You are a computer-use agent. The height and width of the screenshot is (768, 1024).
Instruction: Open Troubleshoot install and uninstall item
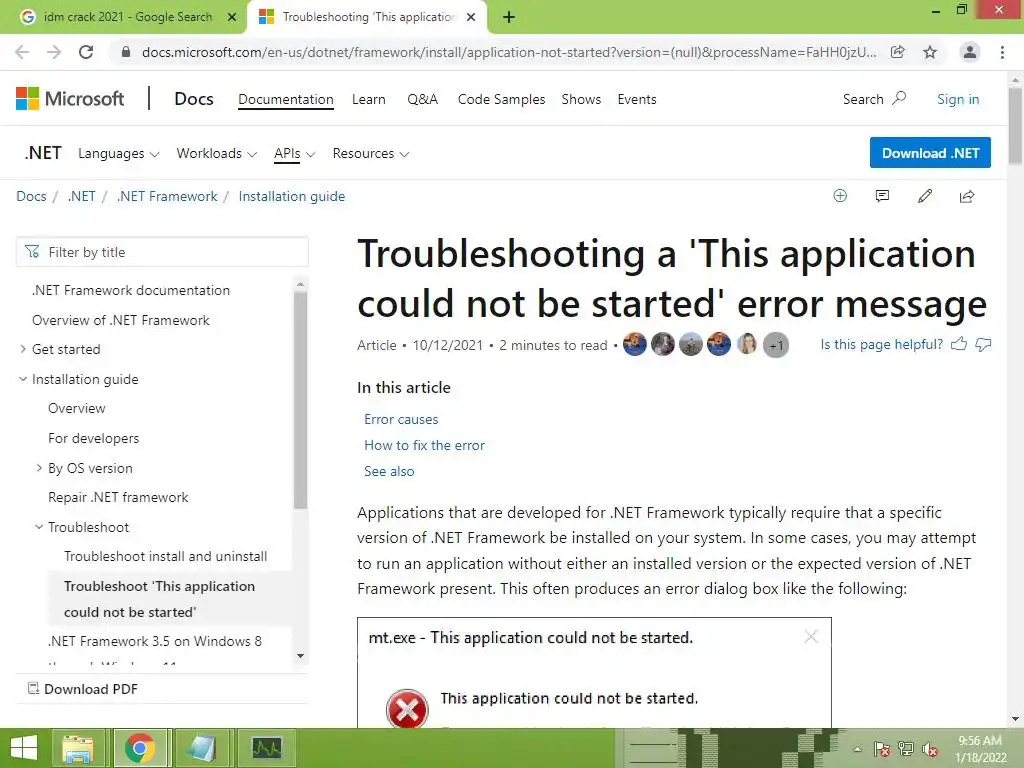(165, 556)
